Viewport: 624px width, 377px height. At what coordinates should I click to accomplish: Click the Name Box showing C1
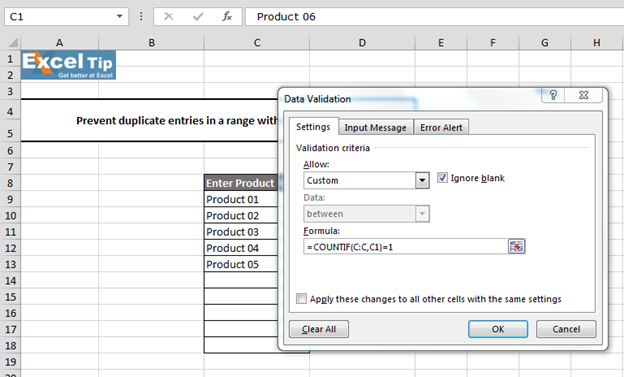coord(60,16)
